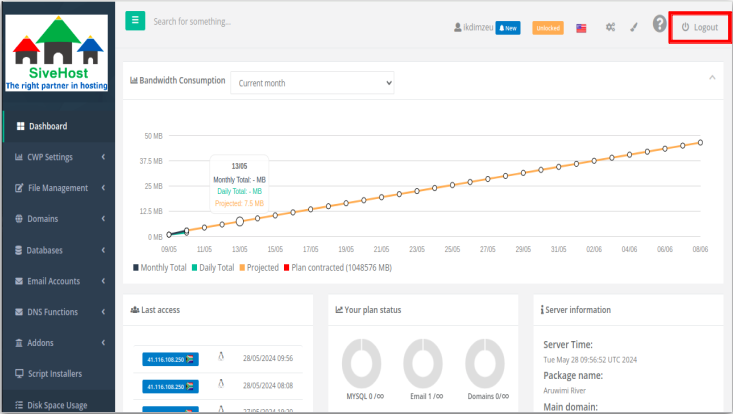Click the settings gears icon in header
Screen dimensions: 733x414
(610, 28)
